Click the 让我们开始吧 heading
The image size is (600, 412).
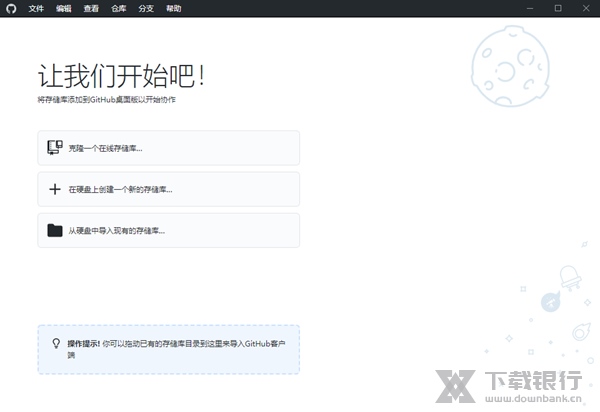(x=127, y=77)
